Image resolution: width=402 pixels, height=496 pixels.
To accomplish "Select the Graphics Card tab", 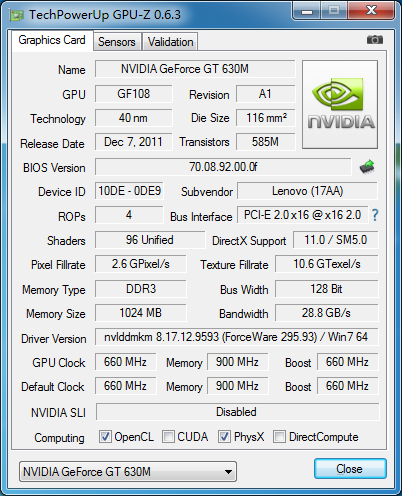I will pyautogui.click(x=52, y=40).
